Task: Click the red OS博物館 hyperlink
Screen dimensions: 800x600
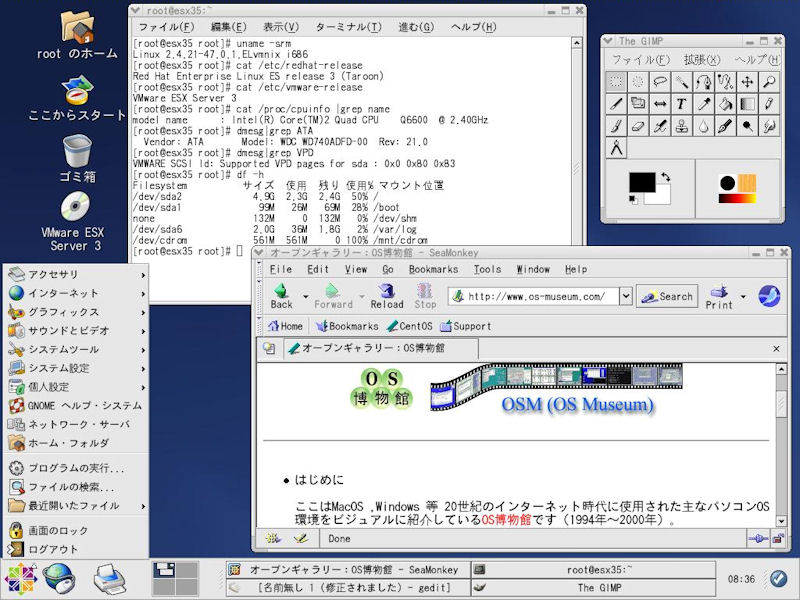Action: [506, 520]
